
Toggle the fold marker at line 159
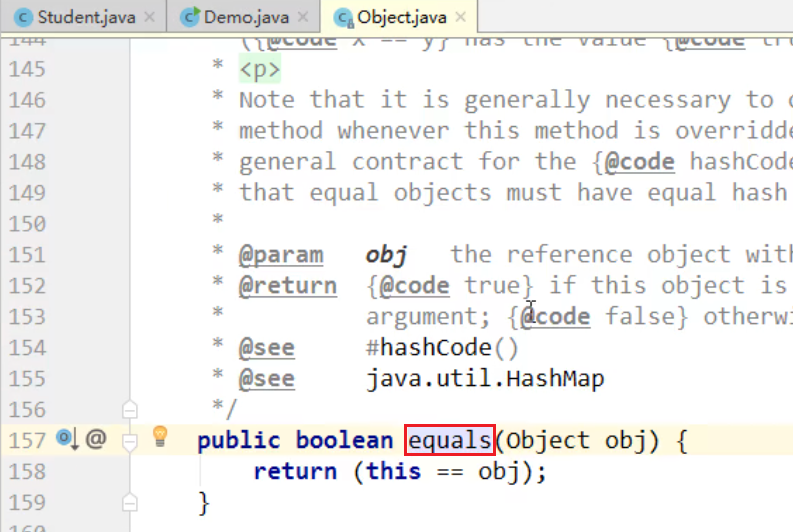(x=130, y=502)
